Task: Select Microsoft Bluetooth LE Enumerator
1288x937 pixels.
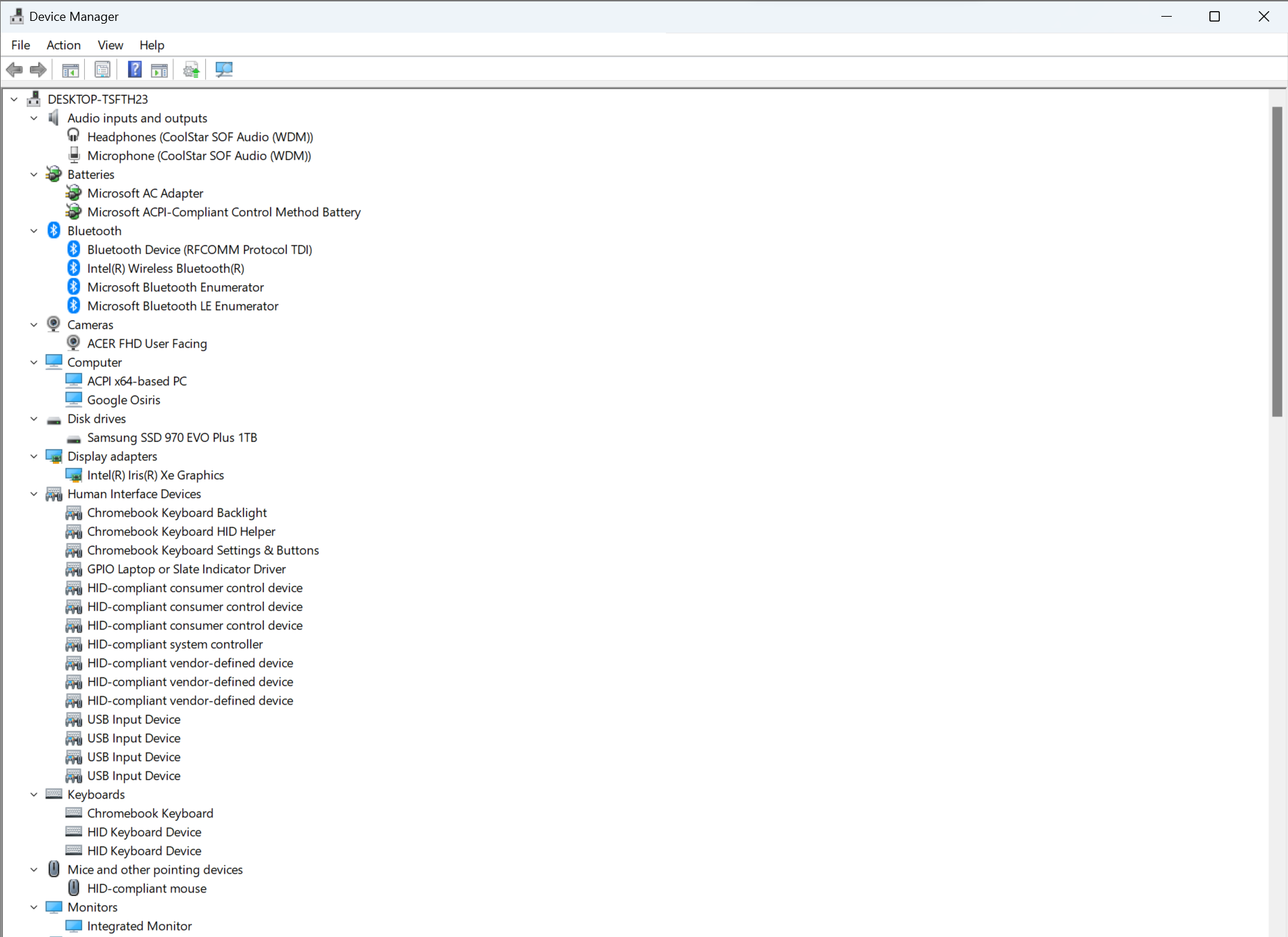Action: [x=183, y=306]
